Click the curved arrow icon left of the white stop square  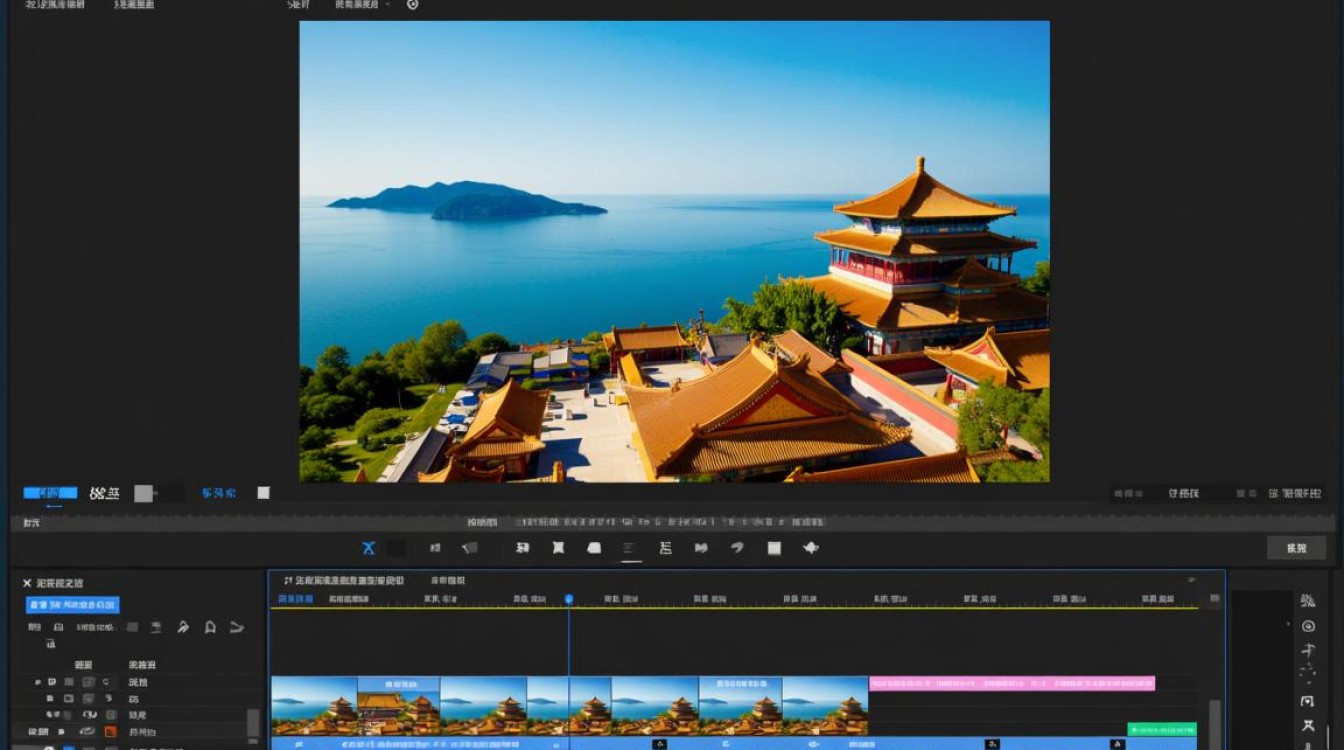tap(737, 548)
